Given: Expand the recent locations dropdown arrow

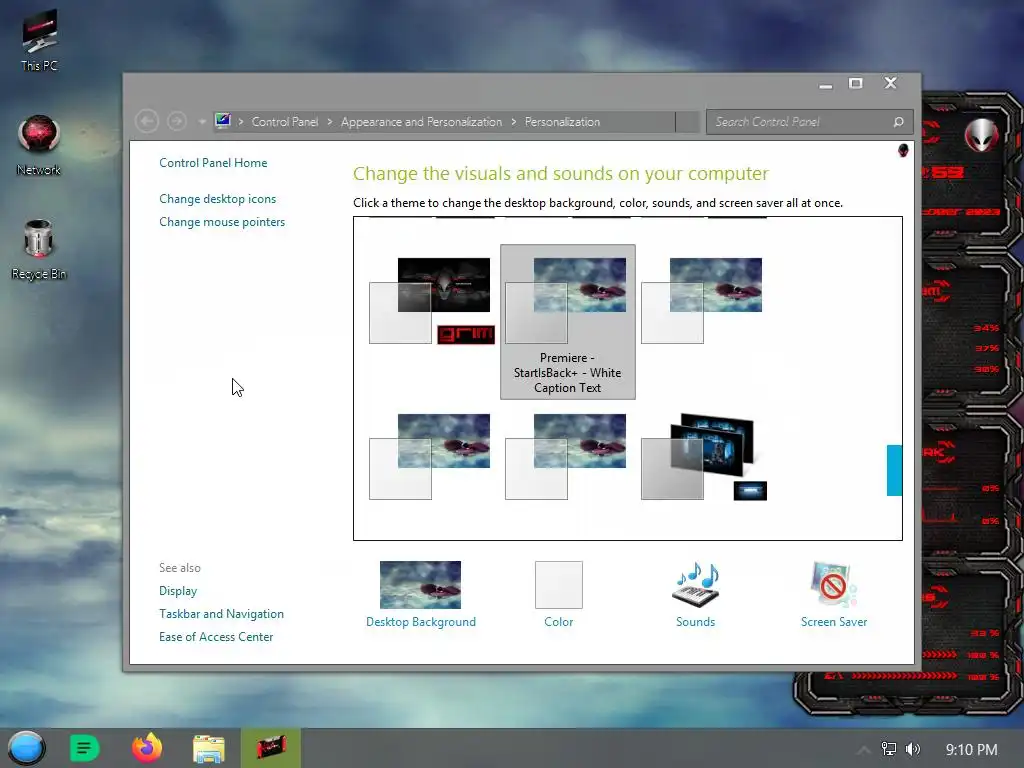Looking at the screenshot, I should tap(202, 121).
